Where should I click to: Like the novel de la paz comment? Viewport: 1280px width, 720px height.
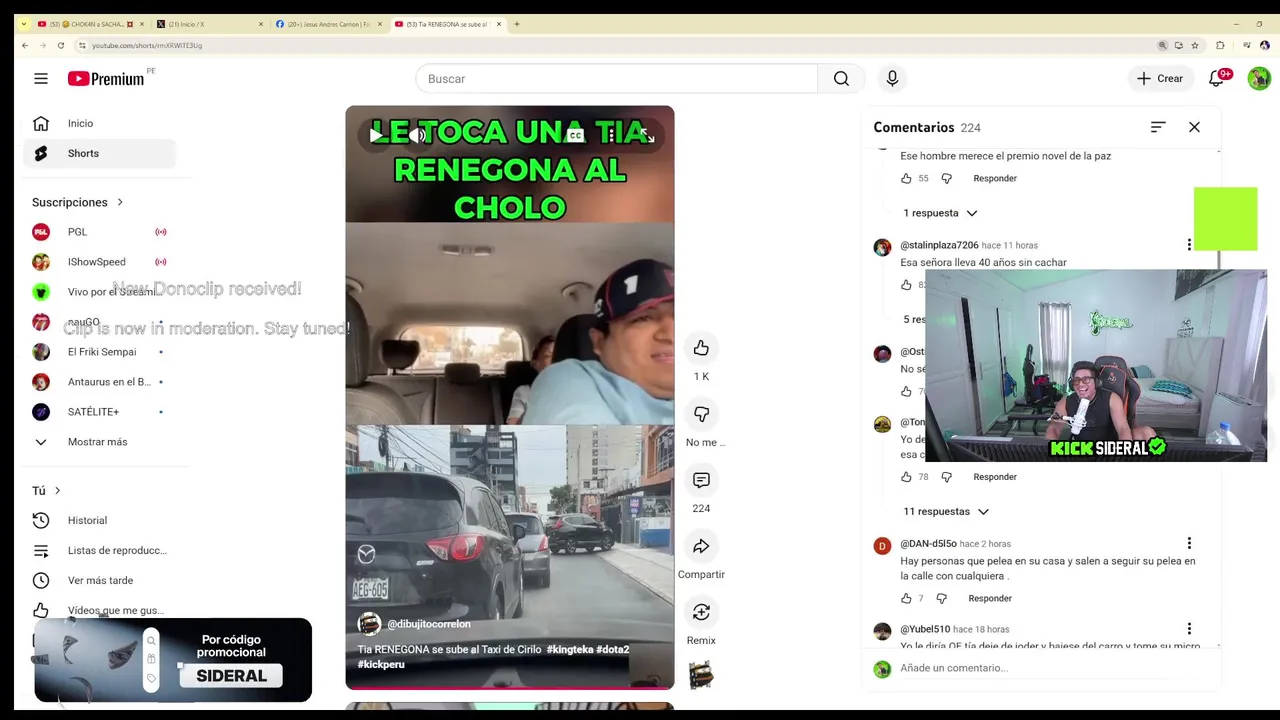pos(906,179)
